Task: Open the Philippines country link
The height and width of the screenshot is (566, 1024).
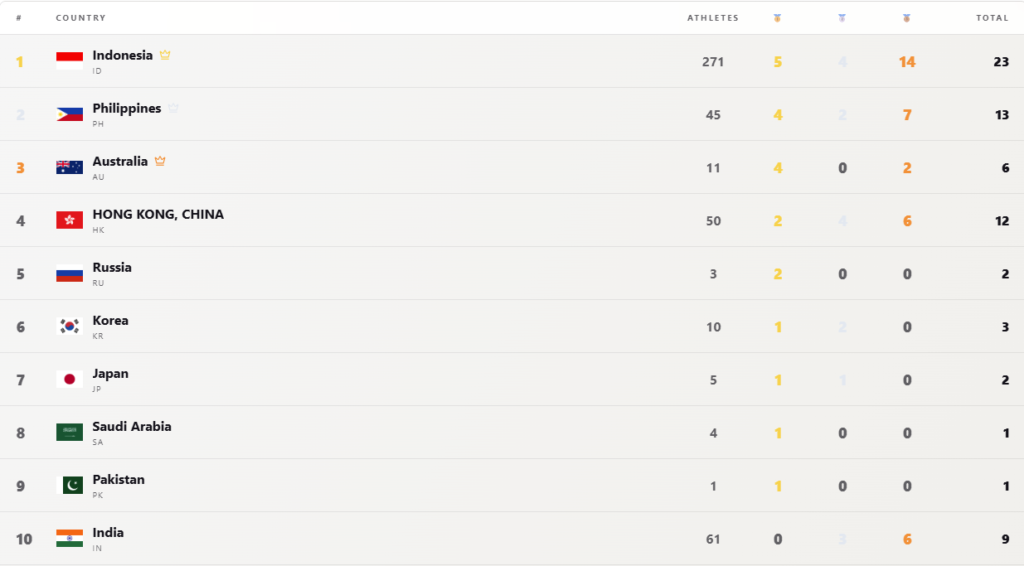Action: 127,108
